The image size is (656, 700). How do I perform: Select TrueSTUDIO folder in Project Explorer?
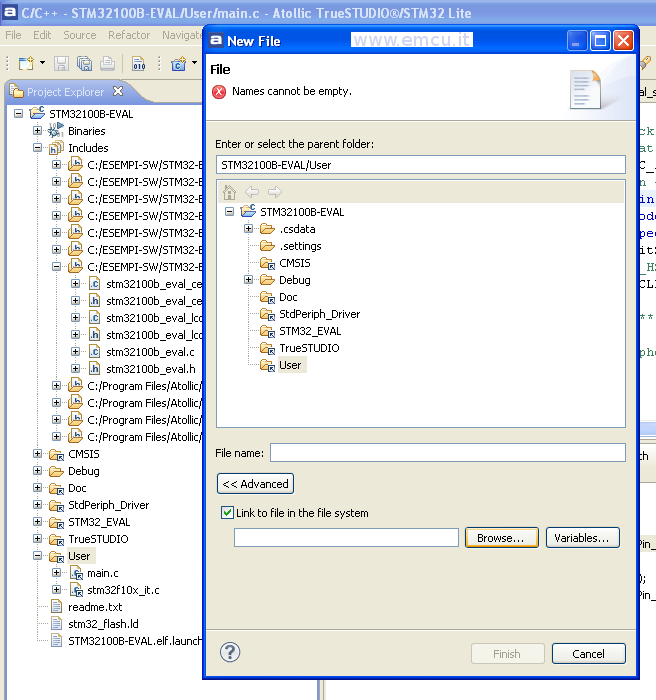pos(98,539)
